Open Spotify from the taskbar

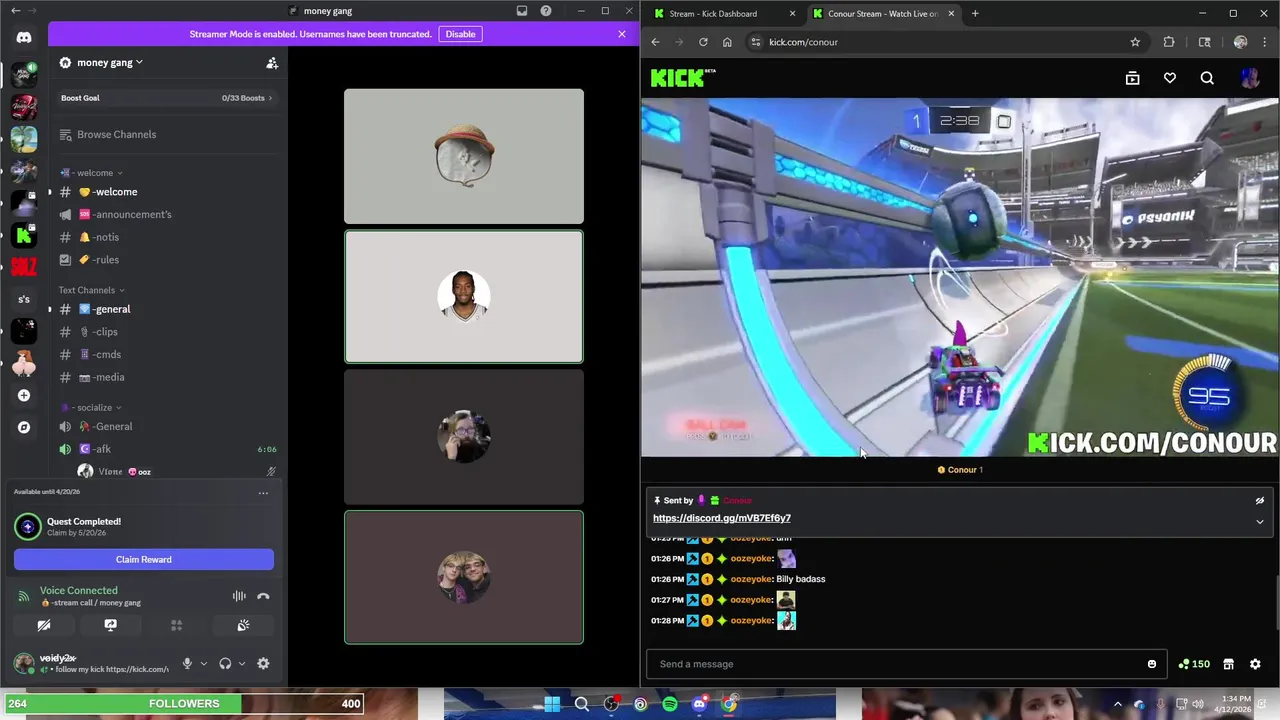point(670,704)
